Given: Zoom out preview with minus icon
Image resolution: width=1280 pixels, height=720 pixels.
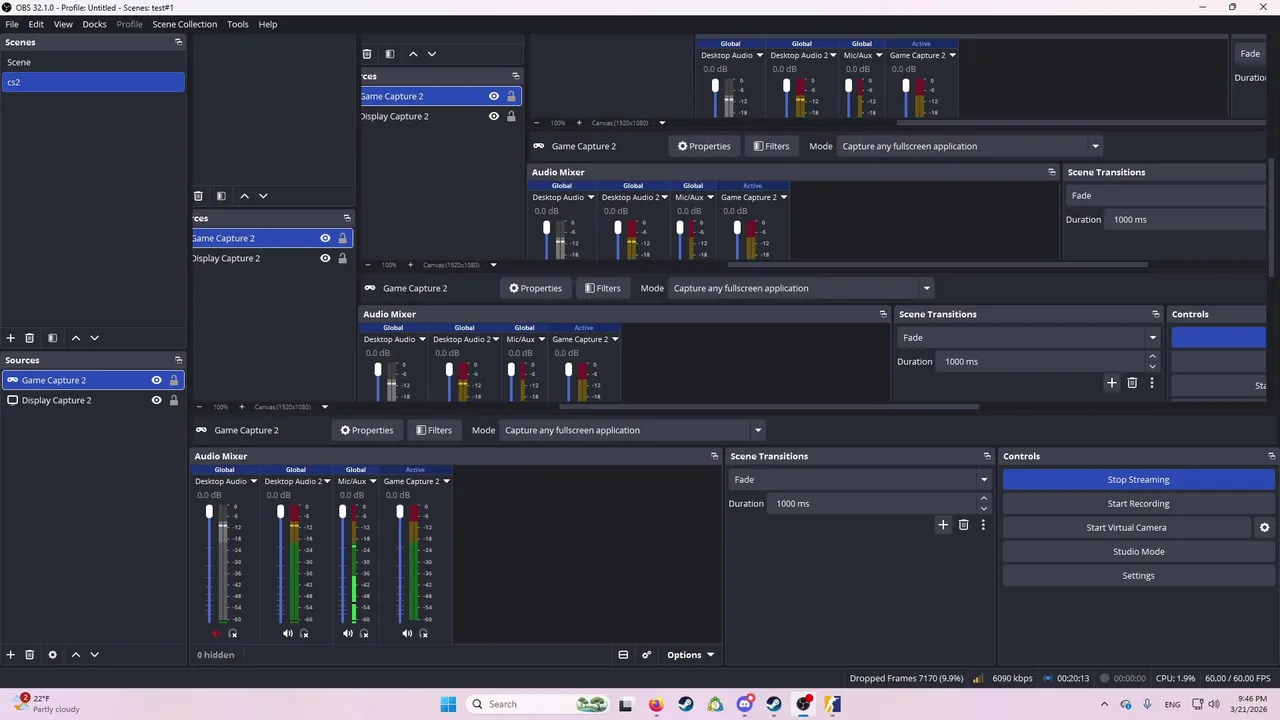Looking at the screenshot, I should click(x=199, y=407).
